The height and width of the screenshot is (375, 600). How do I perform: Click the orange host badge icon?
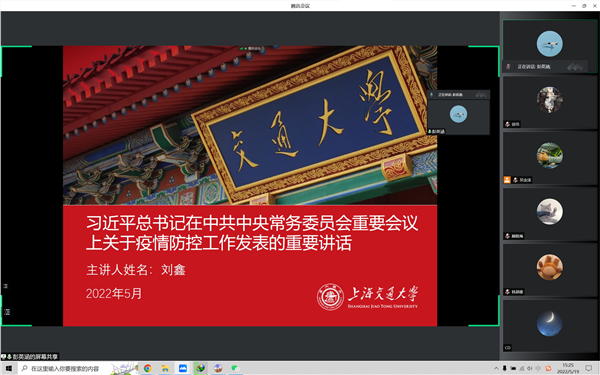(507, 180)
